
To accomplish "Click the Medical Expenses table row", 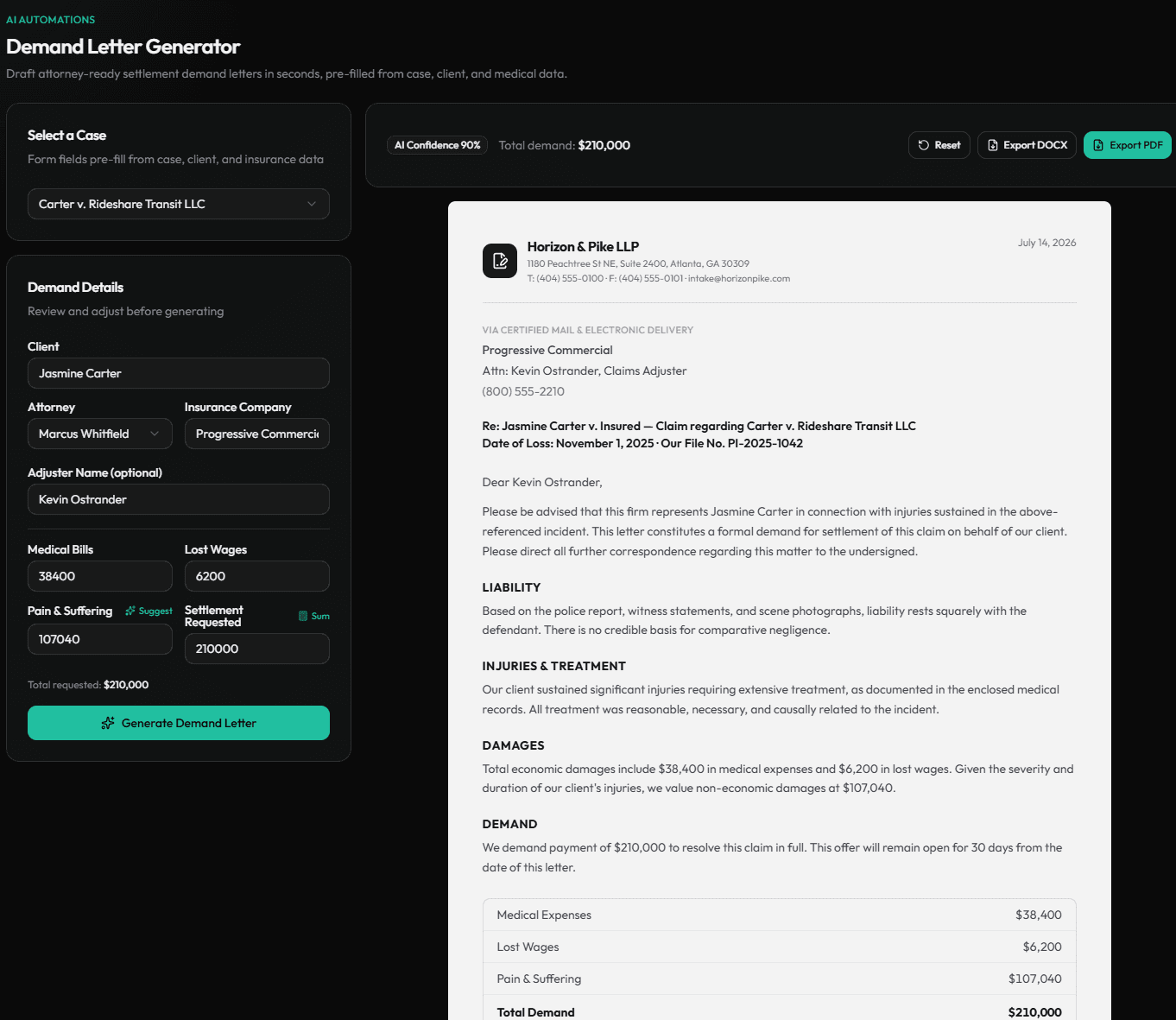I will 780,915.
